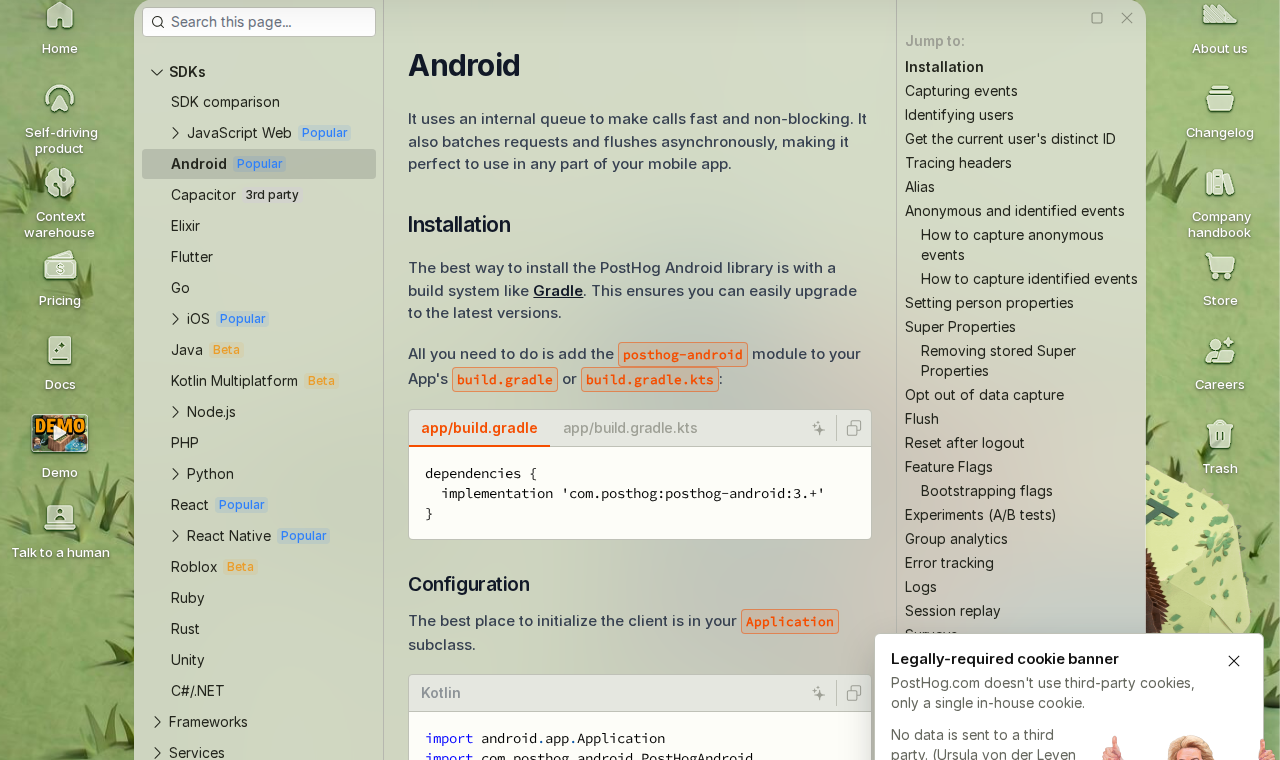
Task: Play the Demo video thumbnail
Action: pyautogui.click(x=60, y=433)
